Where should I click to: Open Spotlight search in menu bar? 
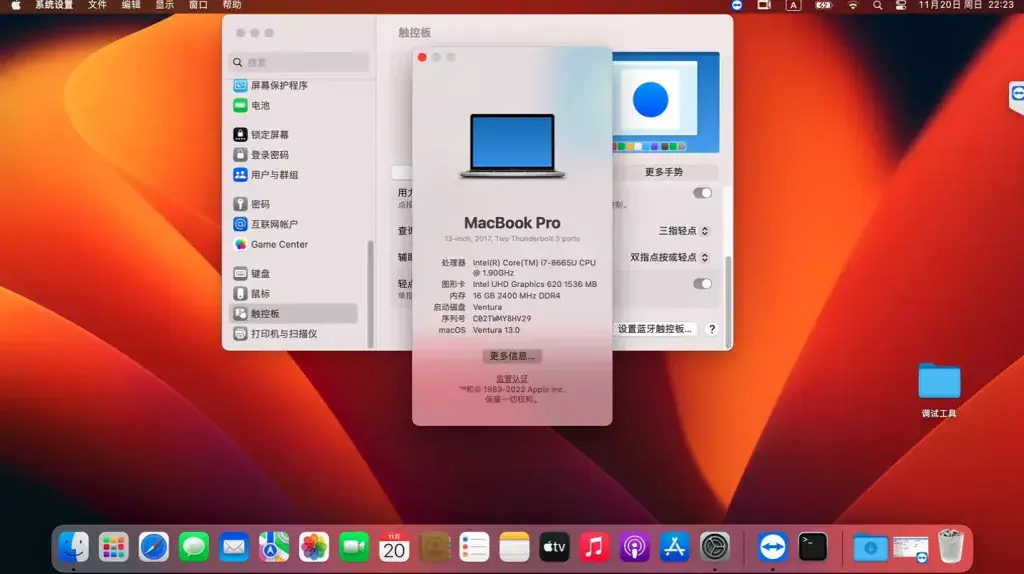click(877, 5)
